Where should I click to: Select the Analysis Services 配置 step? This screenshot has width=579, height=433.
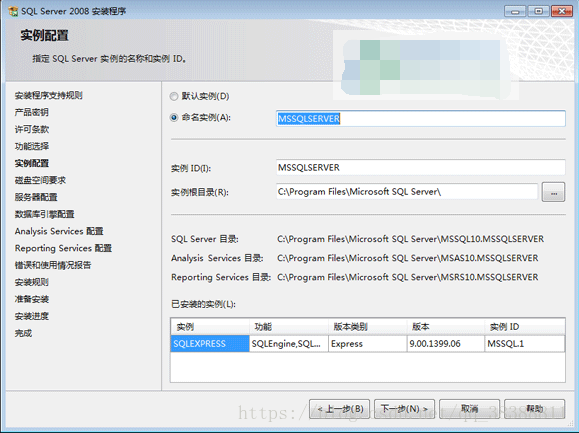coord(59,231)
